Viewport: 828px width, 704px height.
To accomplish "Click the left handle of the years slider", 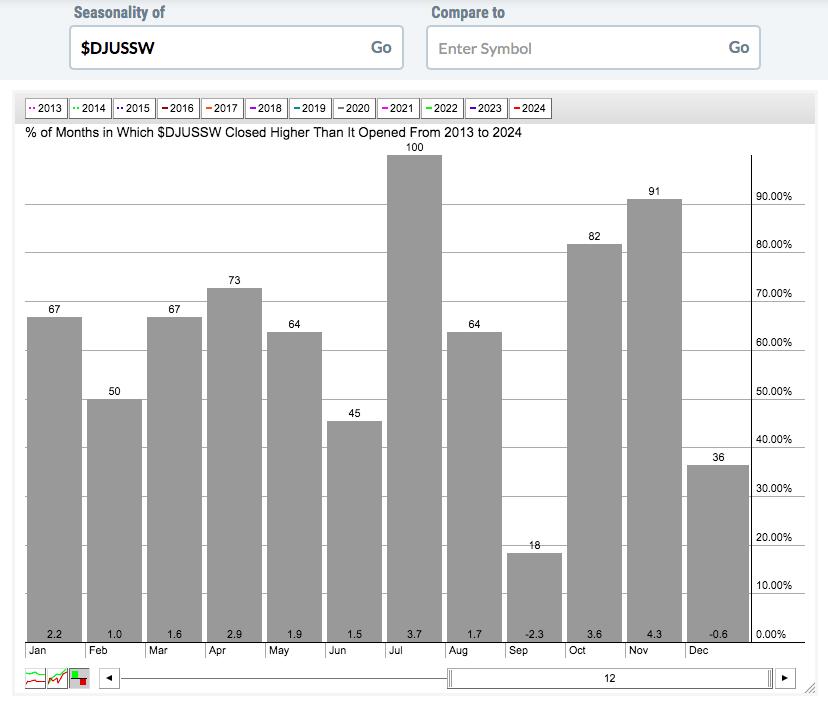I will coord(450,678).
